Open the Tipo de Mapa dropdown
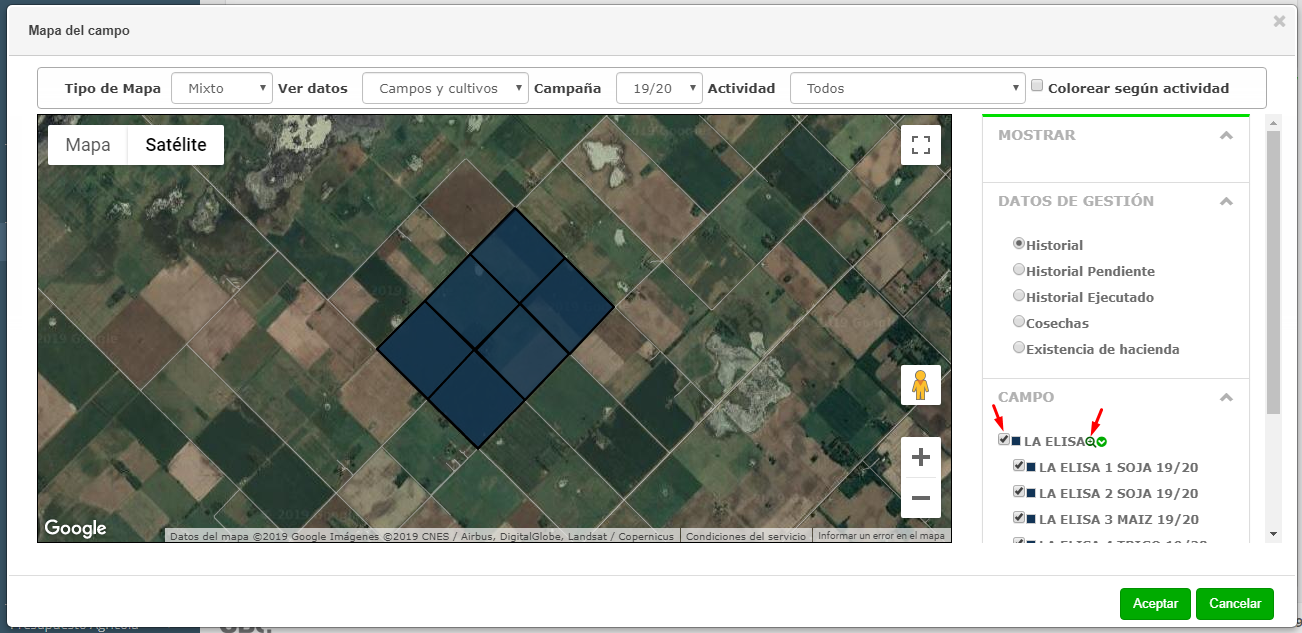The height and width of the screenshot is (633, 1302). coord(222,88)
